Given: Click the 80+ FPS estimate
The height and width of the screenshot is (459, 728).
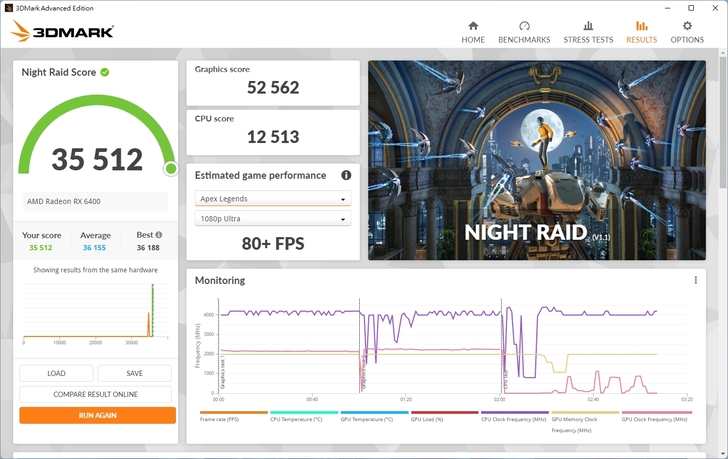Looking at the screenshot, I should 273,243.
